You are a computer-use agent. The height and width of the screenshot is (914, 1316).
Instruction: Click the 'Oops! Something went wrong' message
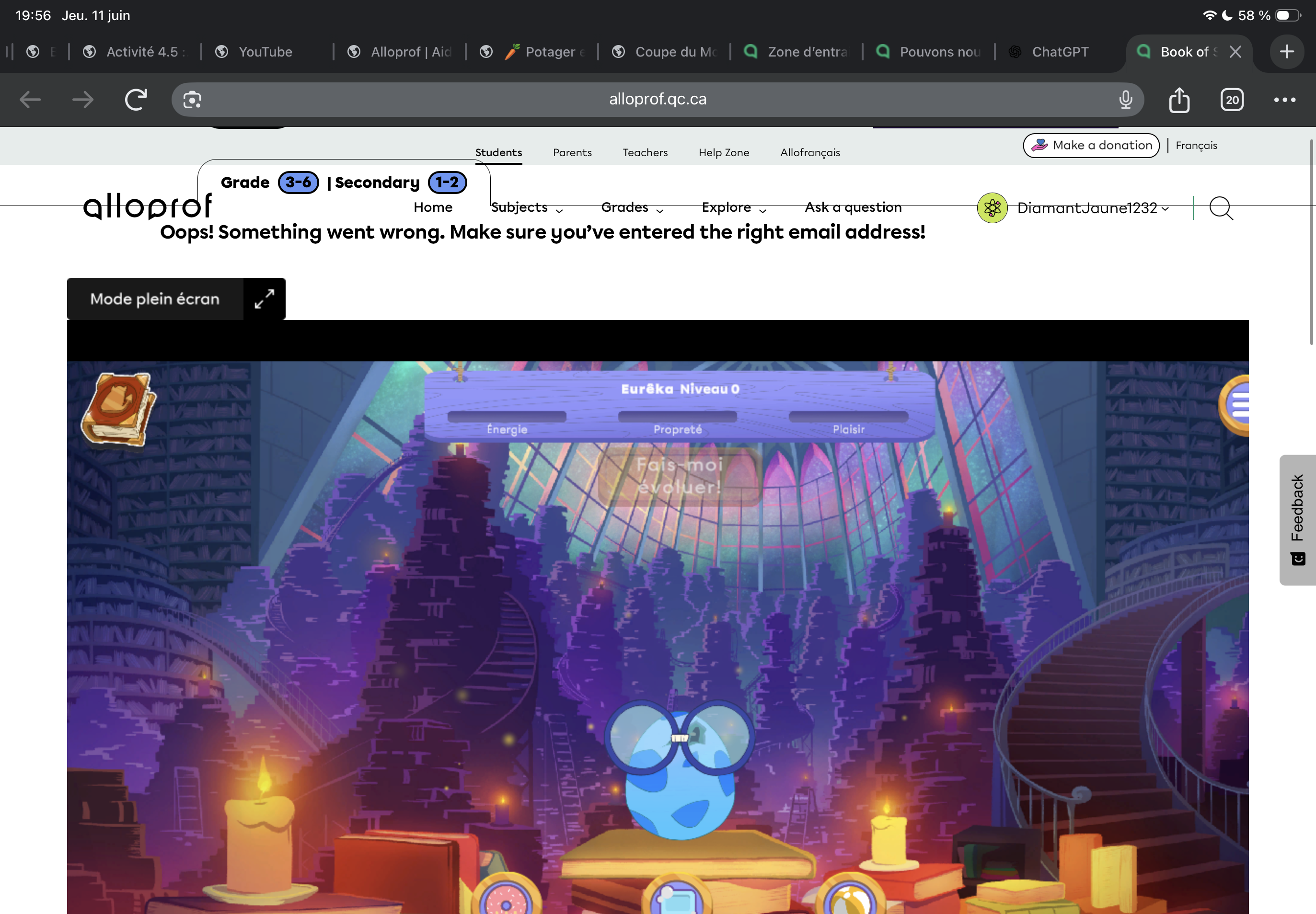[543, 232]
